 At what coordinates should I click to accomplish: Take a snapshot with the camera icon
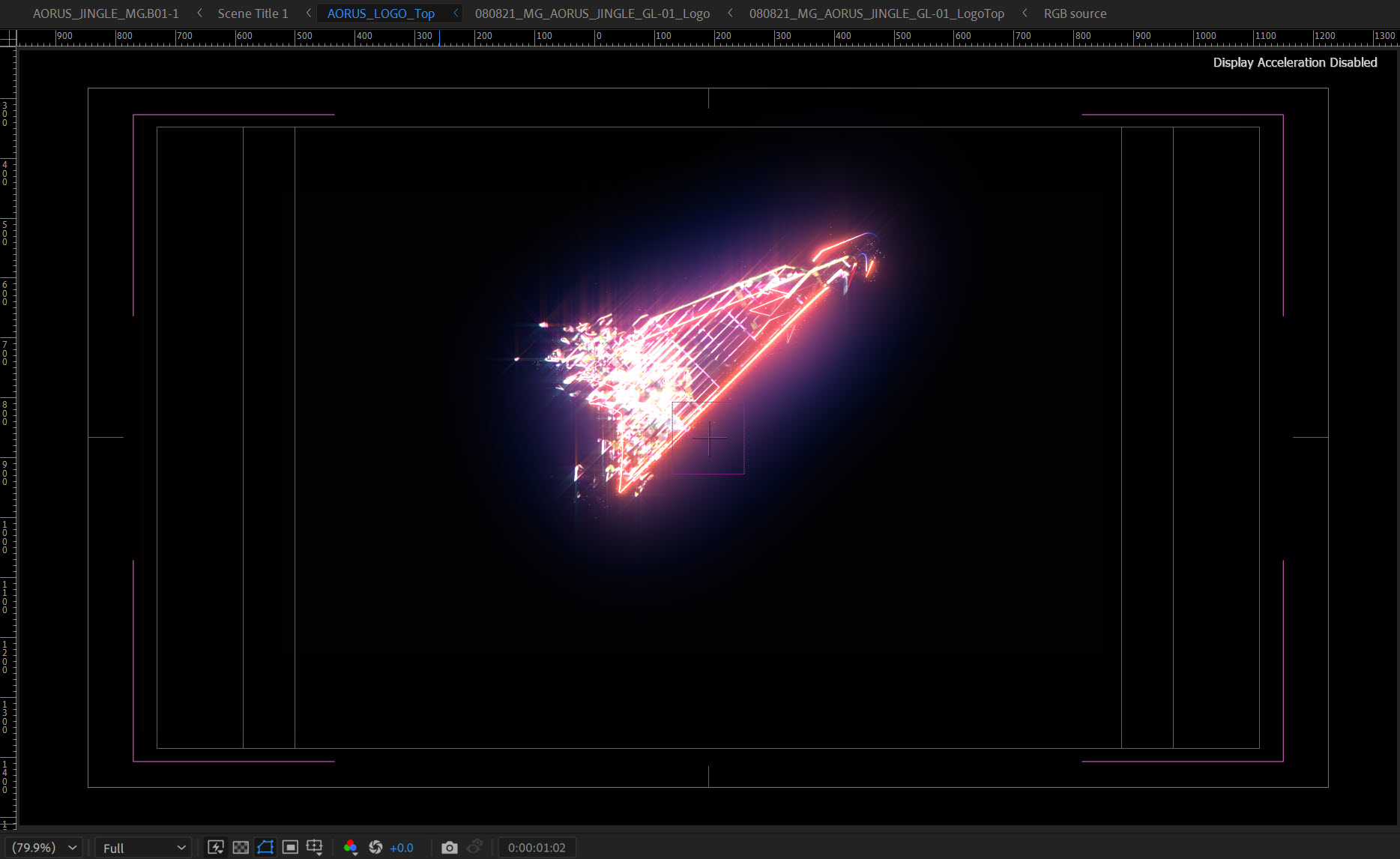(449, 847)
